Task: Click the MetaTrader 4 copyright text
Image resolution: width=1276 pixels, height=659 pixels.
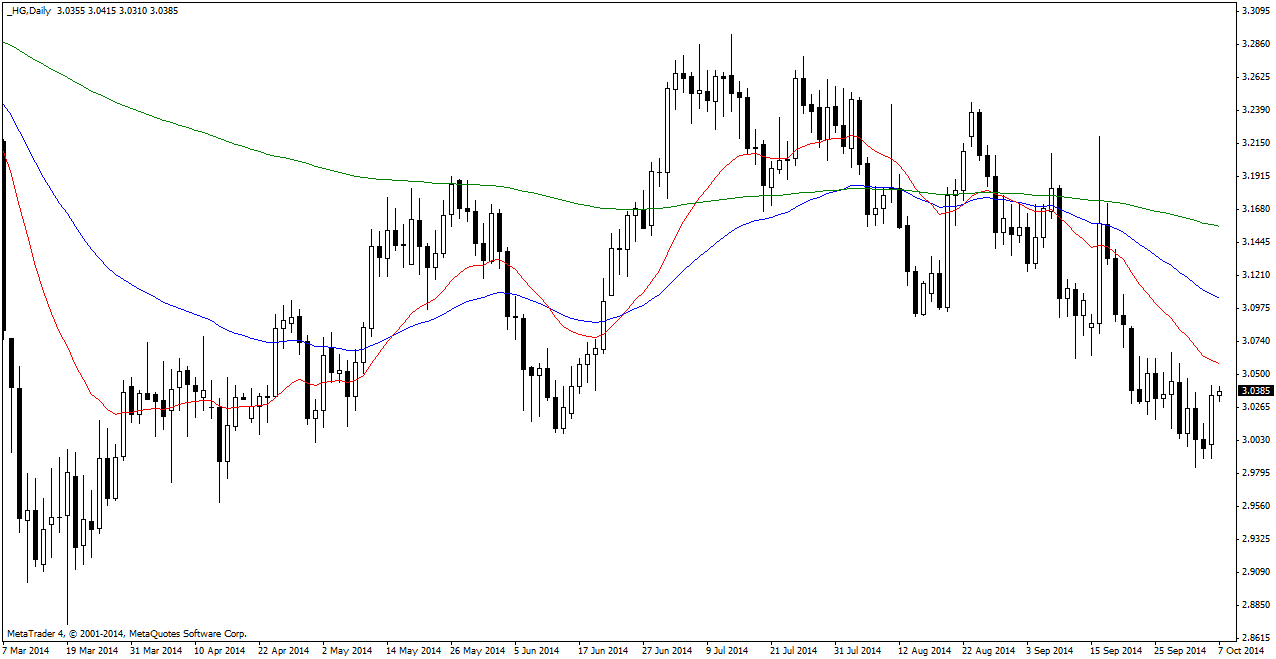Action: [126, 633]
